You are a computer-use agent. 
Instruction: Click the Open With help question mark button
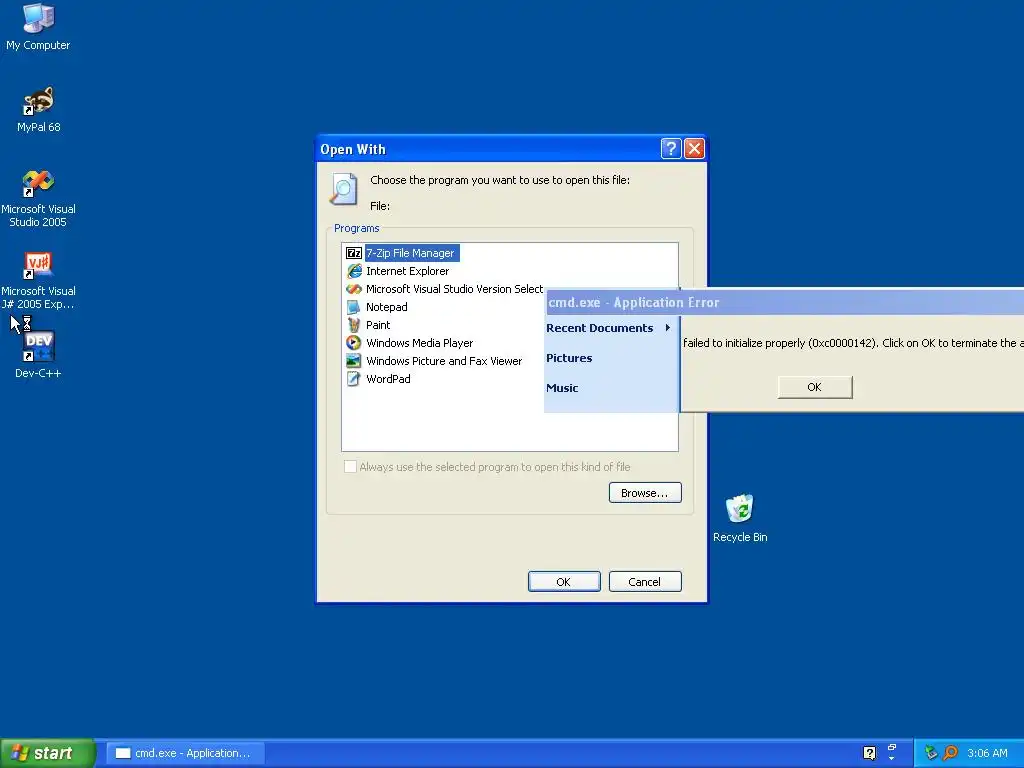(x=671, y=149)
